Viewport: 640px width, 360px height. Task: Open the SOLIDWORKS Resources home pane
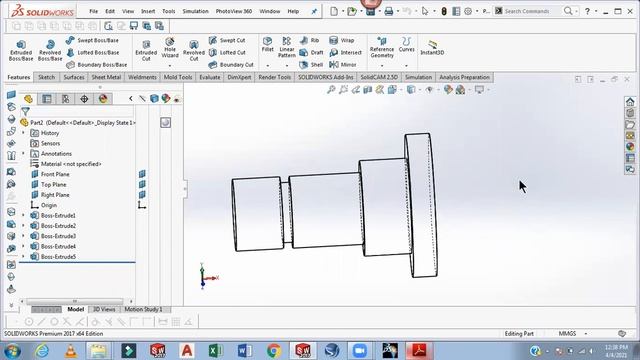(x=630, y=102)
